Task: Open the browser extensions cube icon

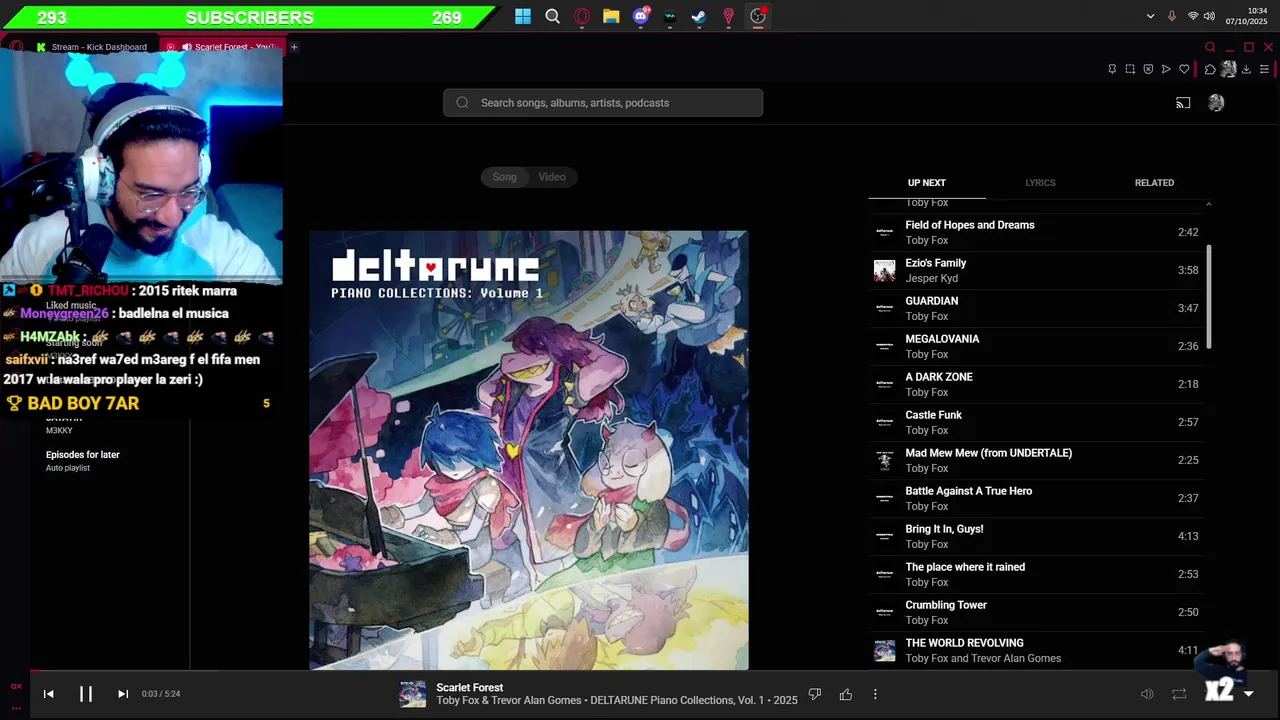Action: coord(1210,69)
